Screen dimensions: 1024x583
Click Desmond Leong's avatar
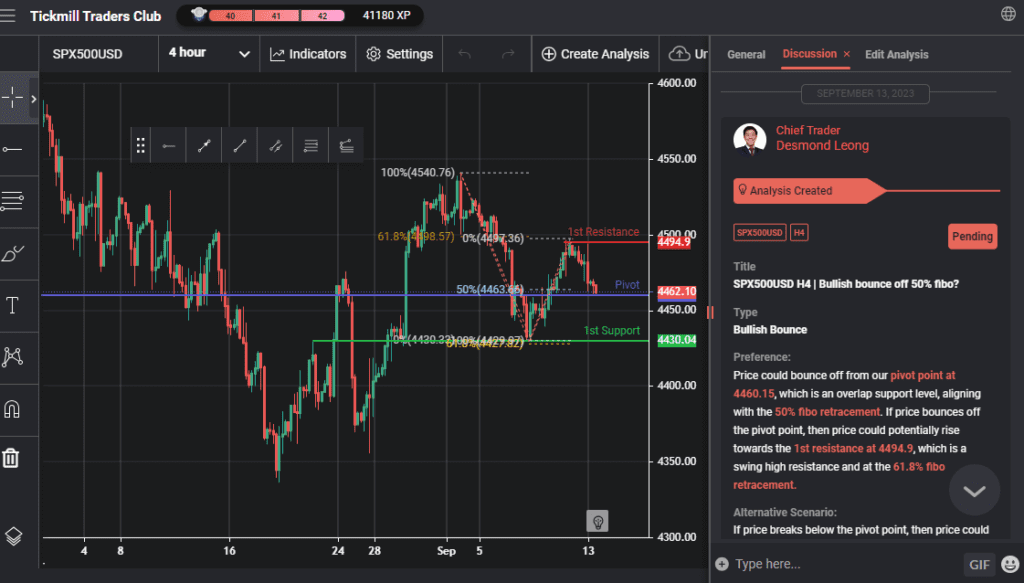tap(750, 138)
